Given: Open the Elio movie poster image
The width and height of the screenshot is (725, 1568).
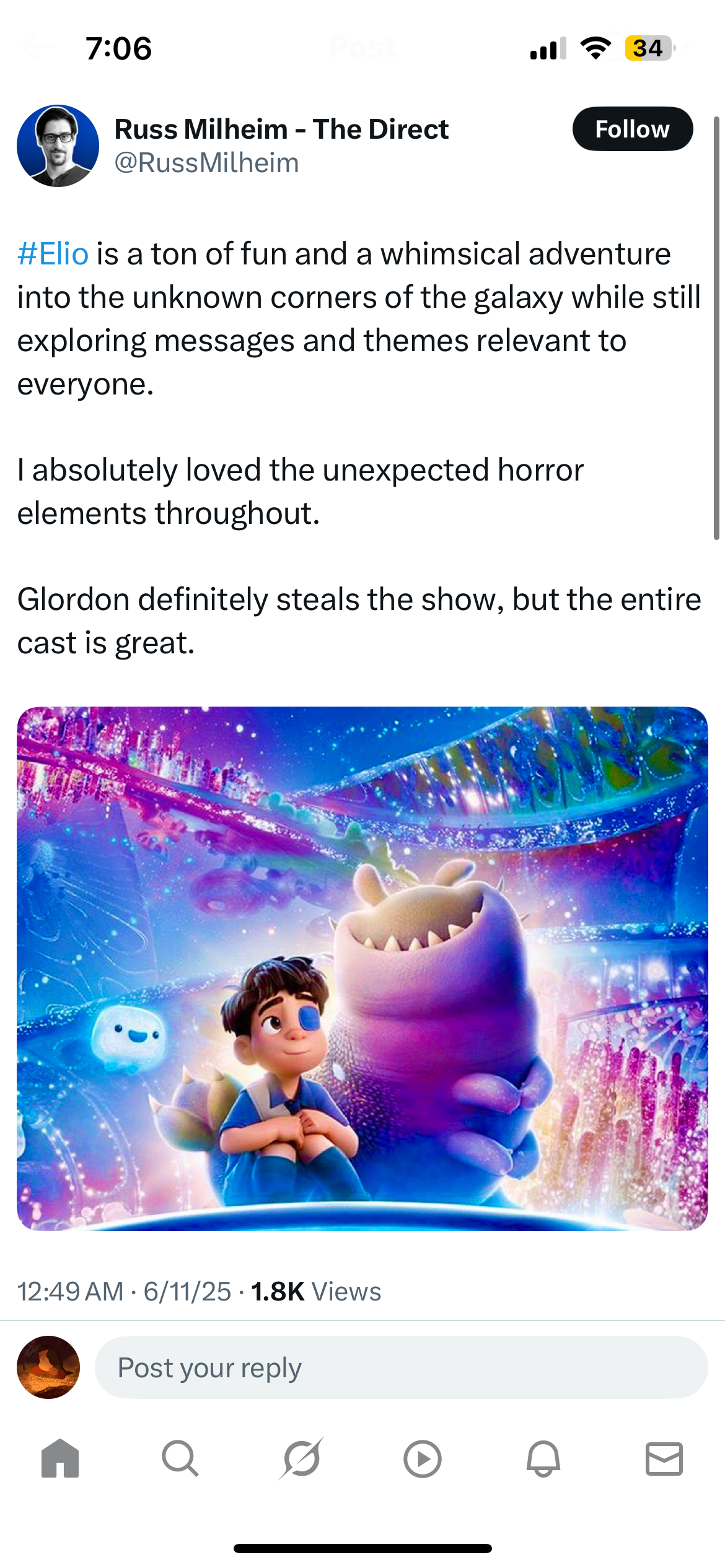Looking at the screenshot, I should coord(362,969).
